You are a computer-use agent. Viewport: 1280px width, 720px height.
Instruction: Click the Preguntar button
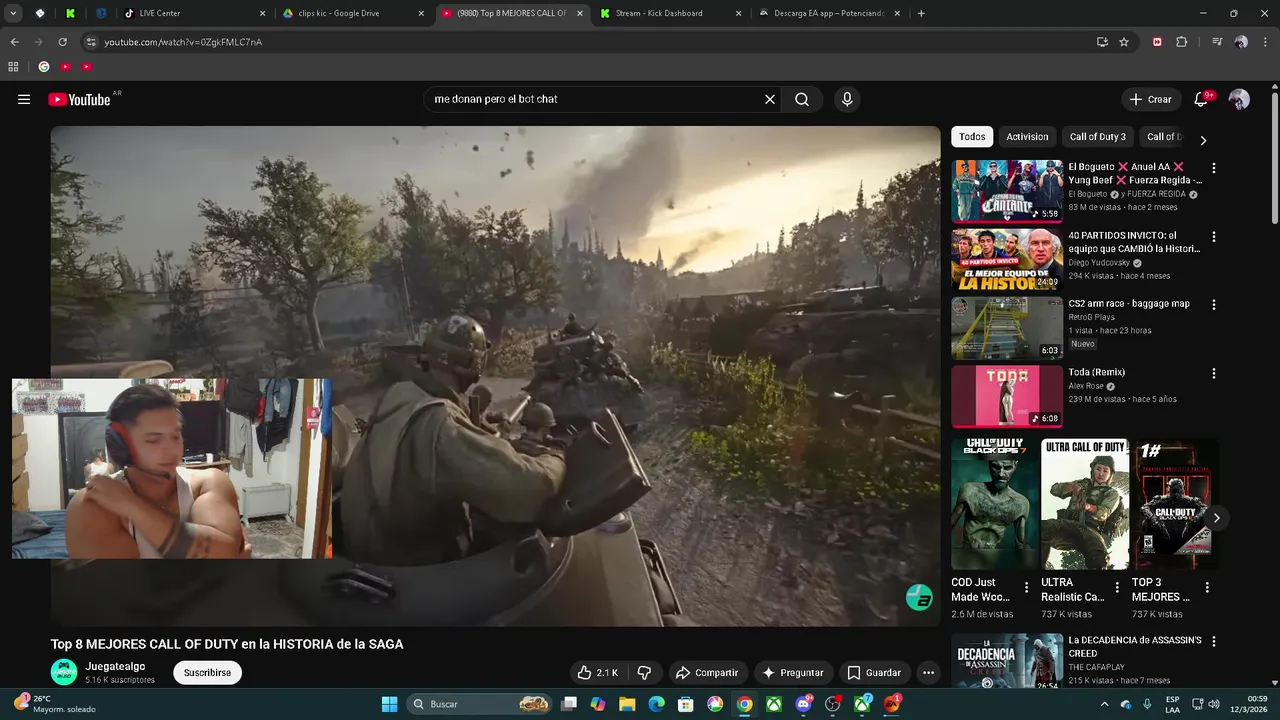point(793,672)
